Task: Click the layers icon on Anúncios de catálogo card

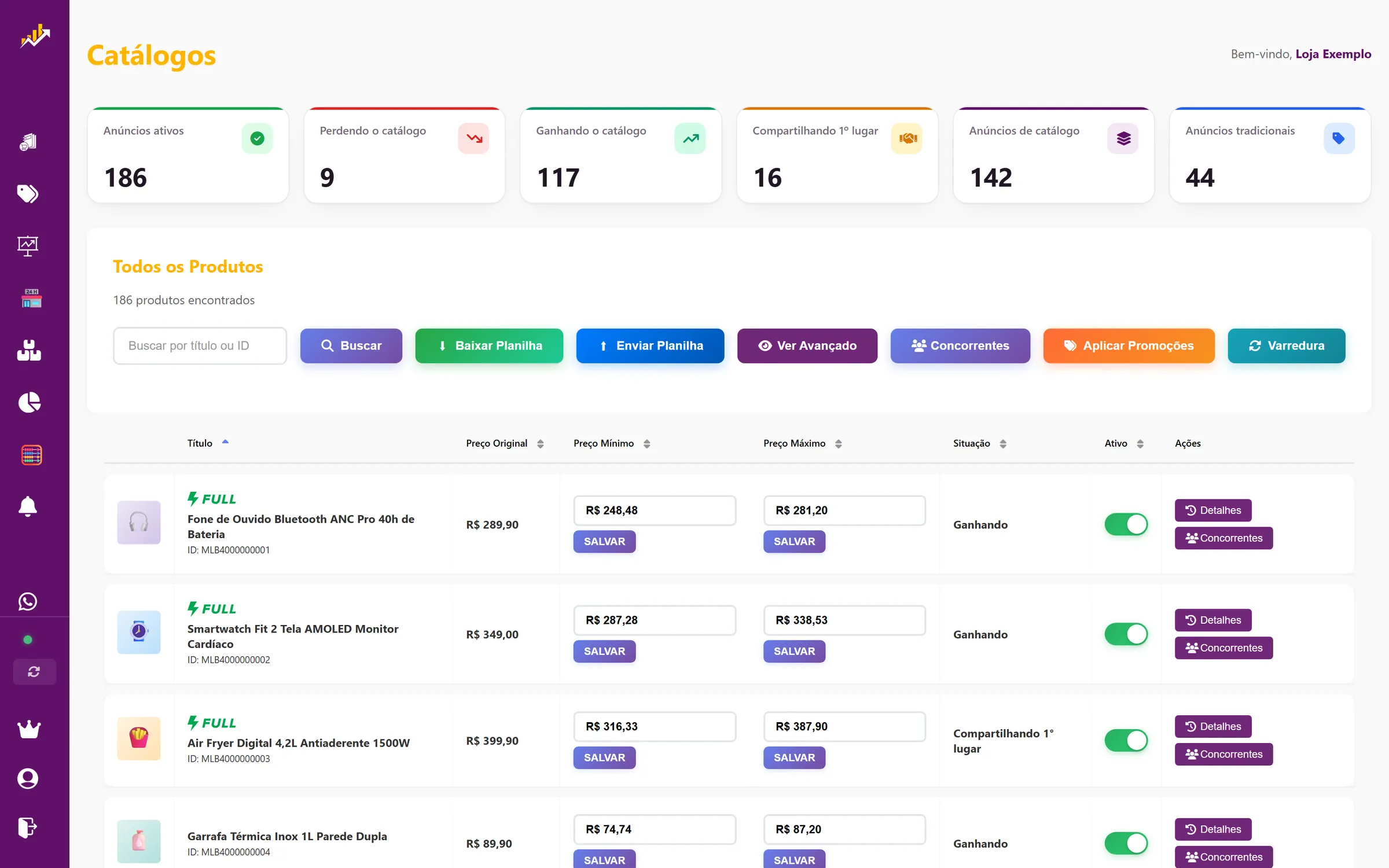Action: (1123, 138)
